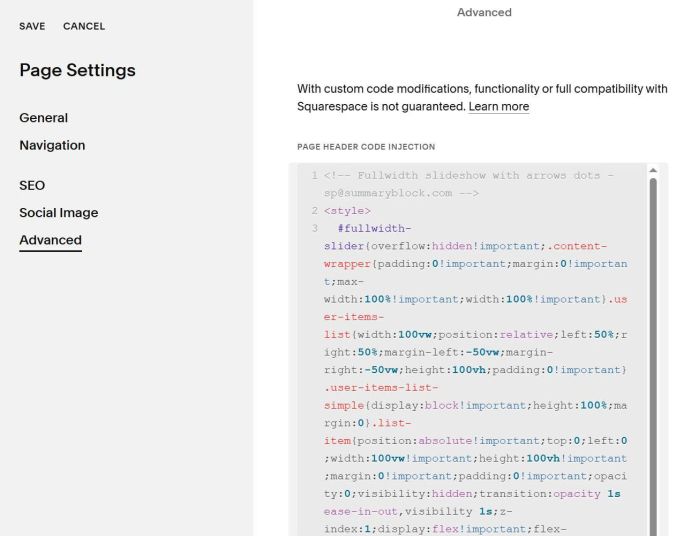This screenshot has height=536, width=700.
Task: Click the SAVE button
Action: (x=32, y=26)
